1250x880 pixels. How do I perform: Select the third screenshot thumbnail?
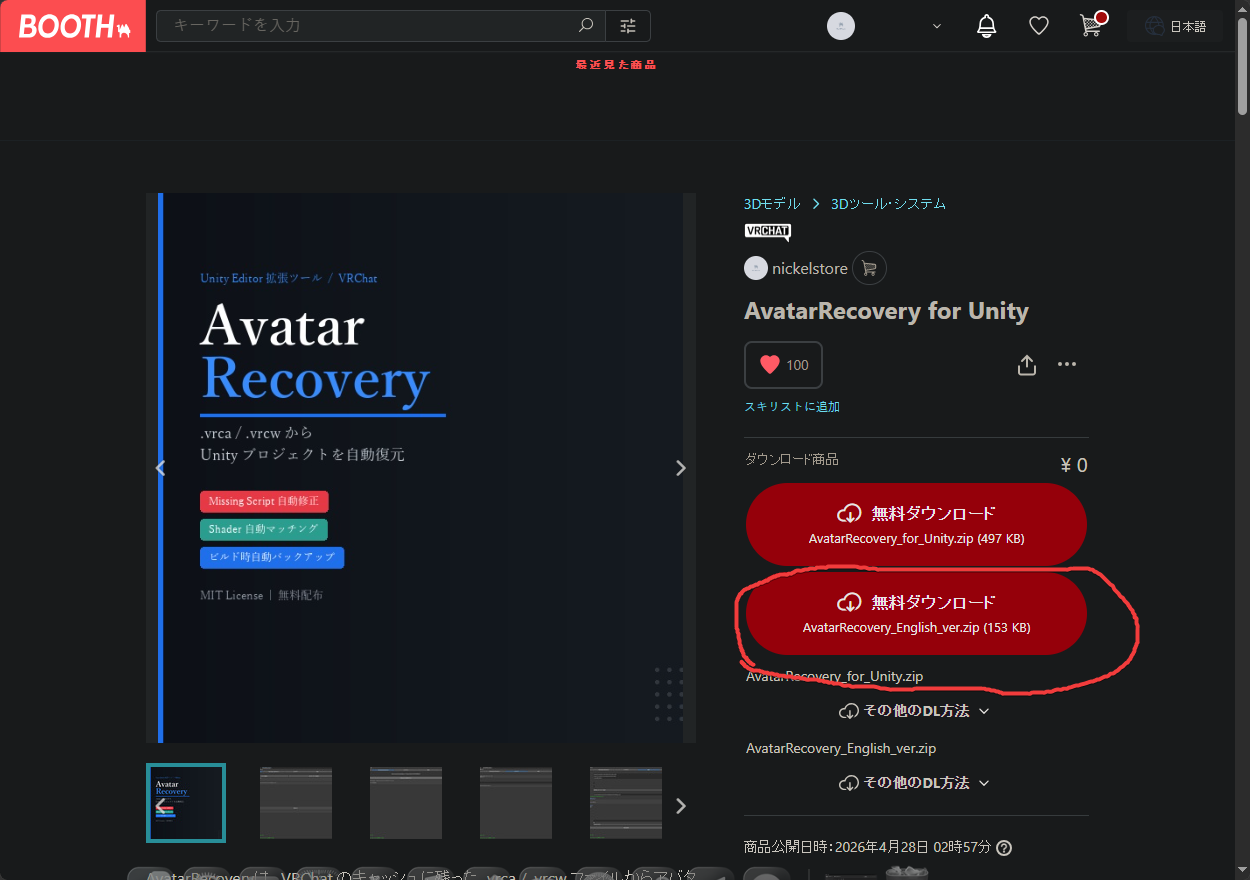tap(406, 803)
